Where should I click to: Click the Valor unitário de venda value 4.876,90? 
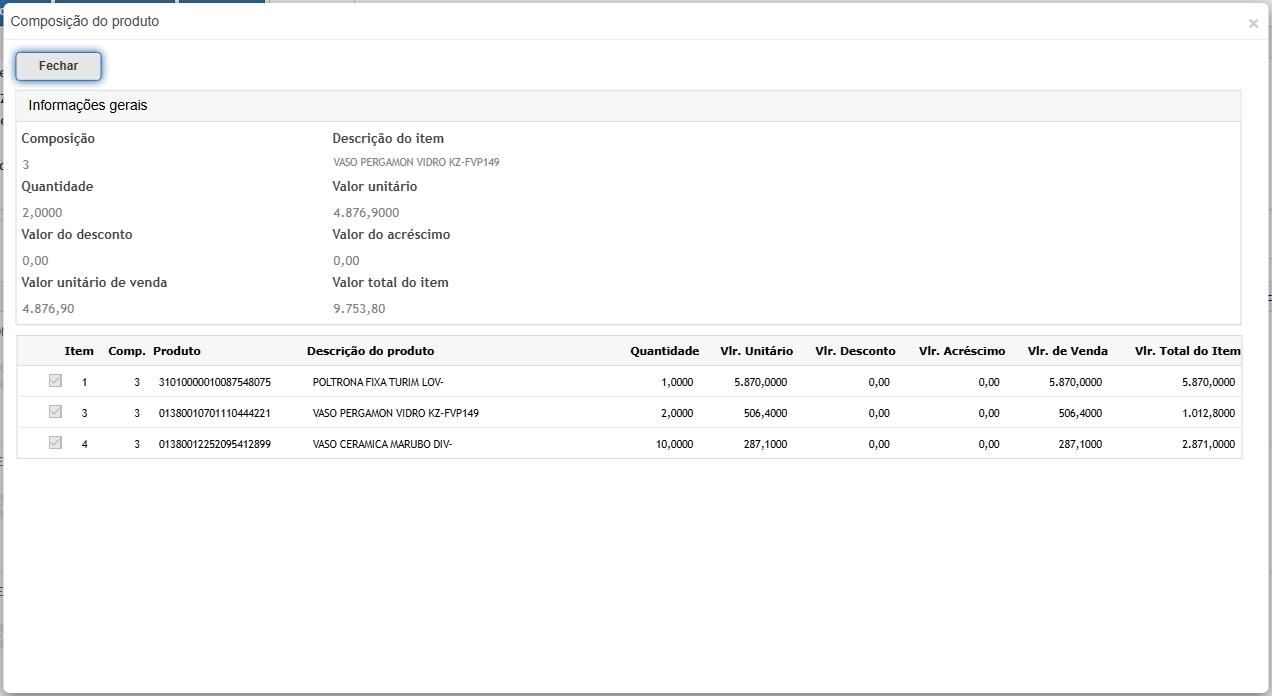tap(48, 308)
